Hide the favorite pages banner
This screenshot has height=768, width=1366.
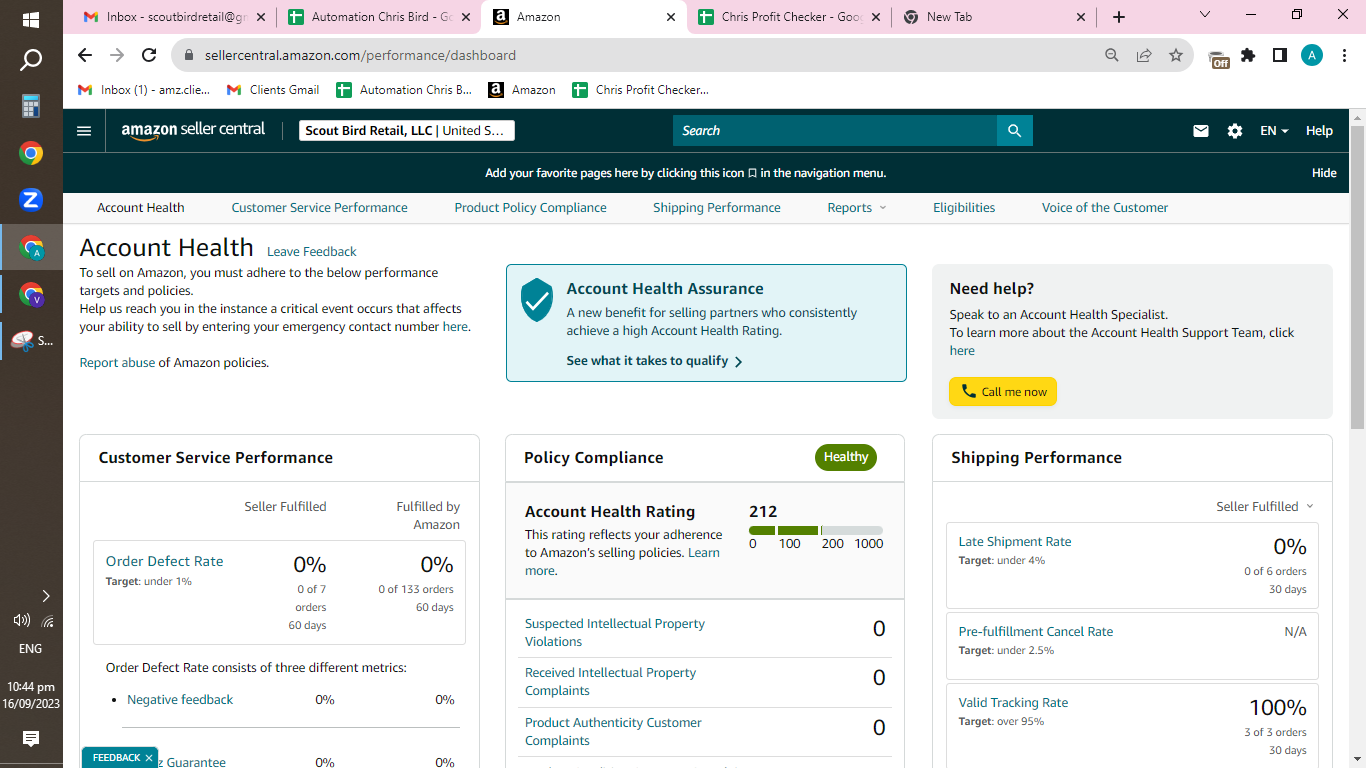tap(1324, 173)
